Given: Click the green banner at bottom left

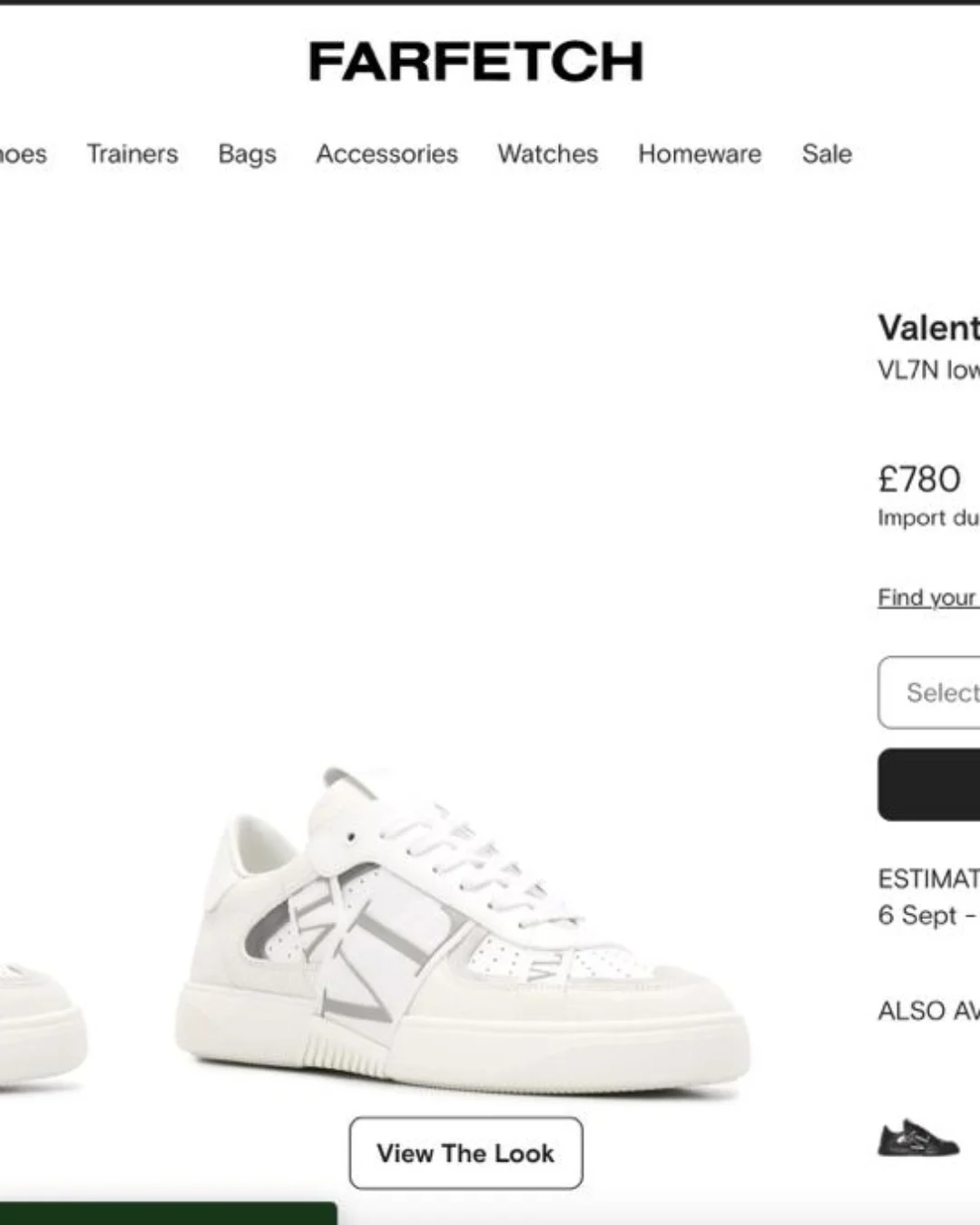Looking at the screenshot, I should click(x=168, y=1213).
